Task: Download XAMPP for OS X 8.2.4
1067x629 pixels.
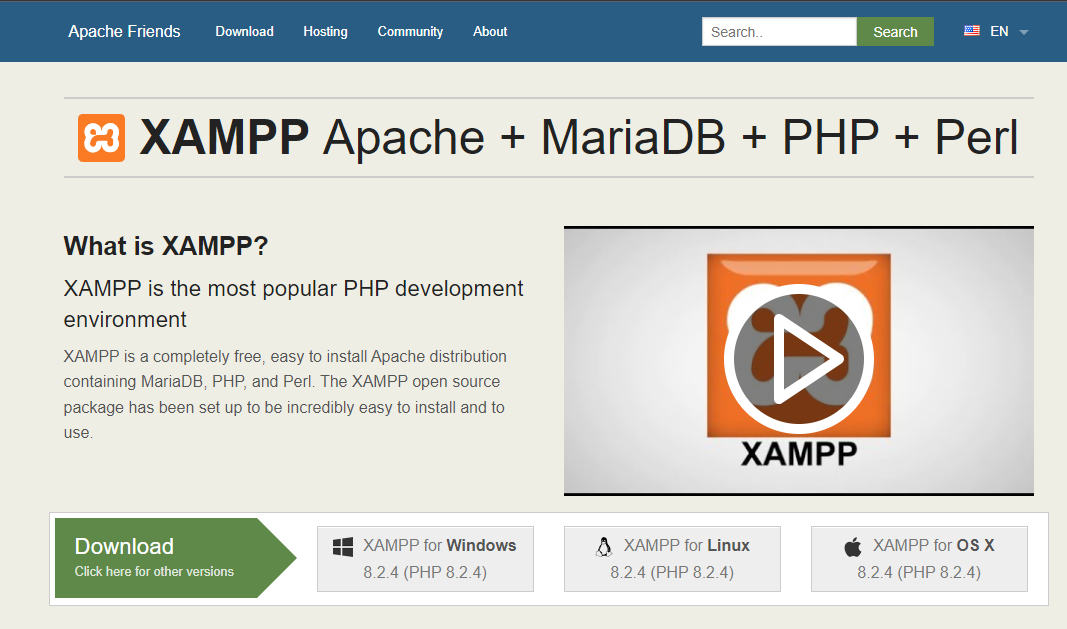Action: (x=919, y=559)
